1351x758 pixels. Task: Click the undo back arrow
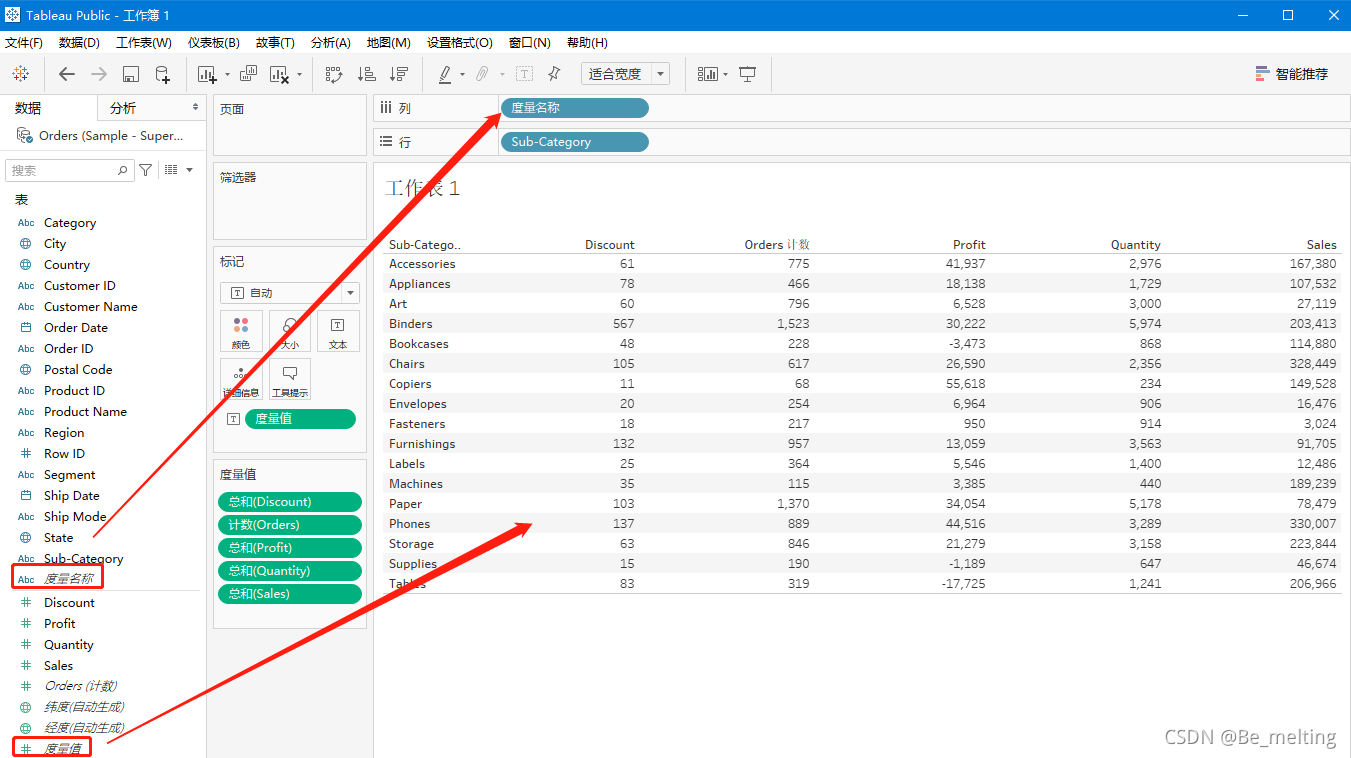pyautogui.click(x=67, y=74)
